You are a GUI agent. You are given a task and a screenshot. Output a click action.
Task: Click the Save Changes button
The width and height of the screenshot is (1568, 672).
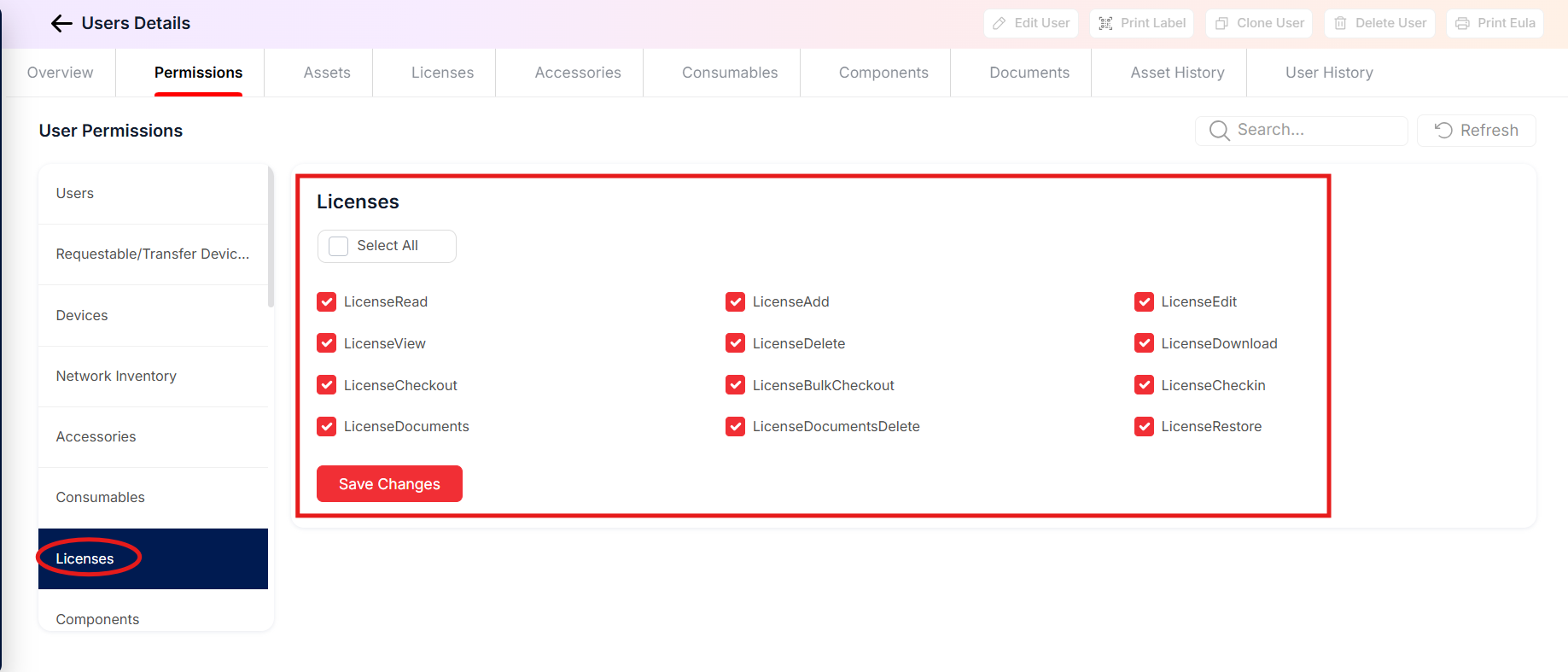point(389,484)
